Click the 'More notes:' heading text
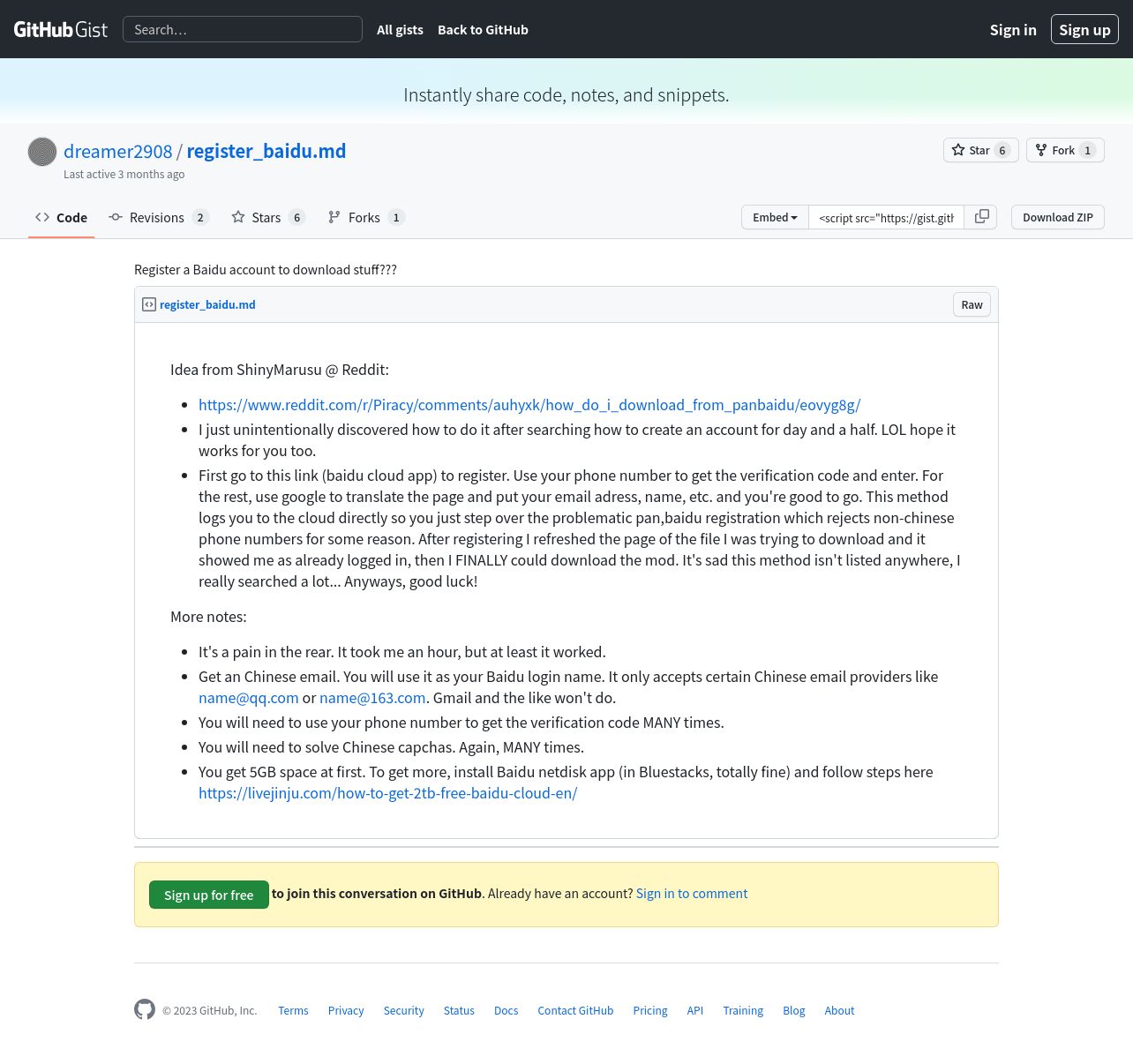 (208, 617)
